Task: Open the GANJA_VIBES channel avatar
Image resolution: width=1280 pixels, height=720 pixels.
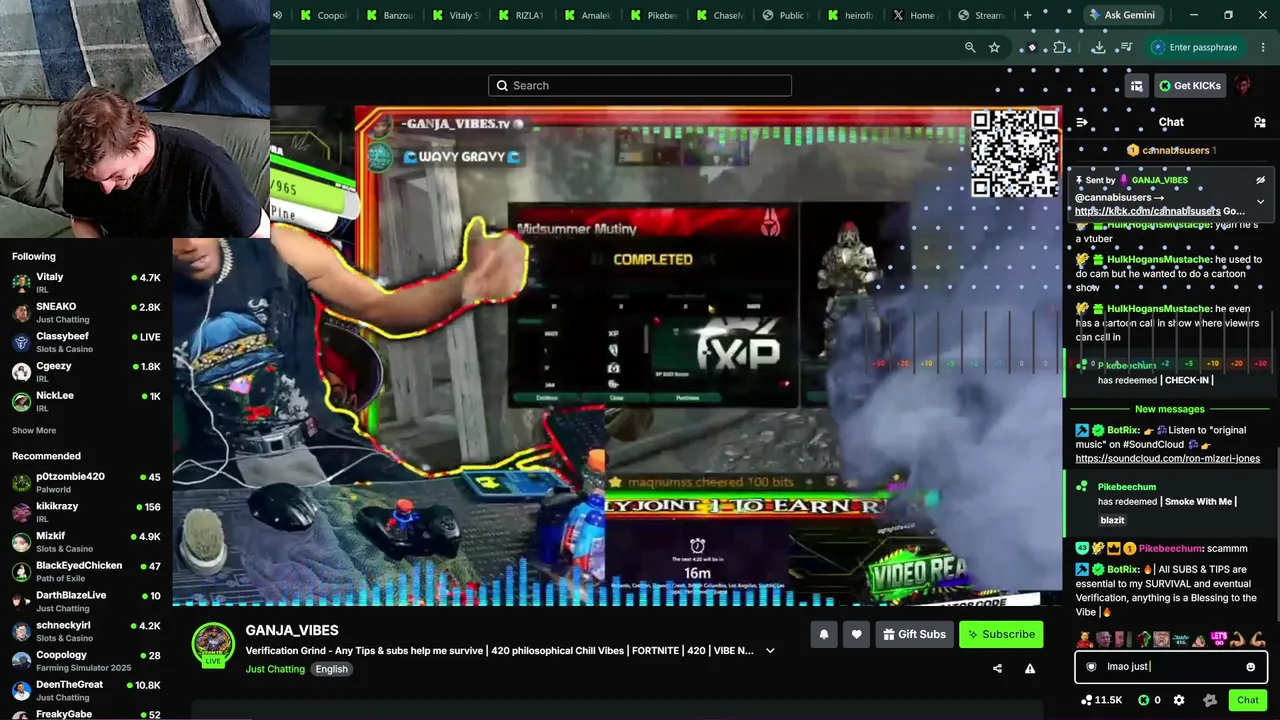Action: 213,645
